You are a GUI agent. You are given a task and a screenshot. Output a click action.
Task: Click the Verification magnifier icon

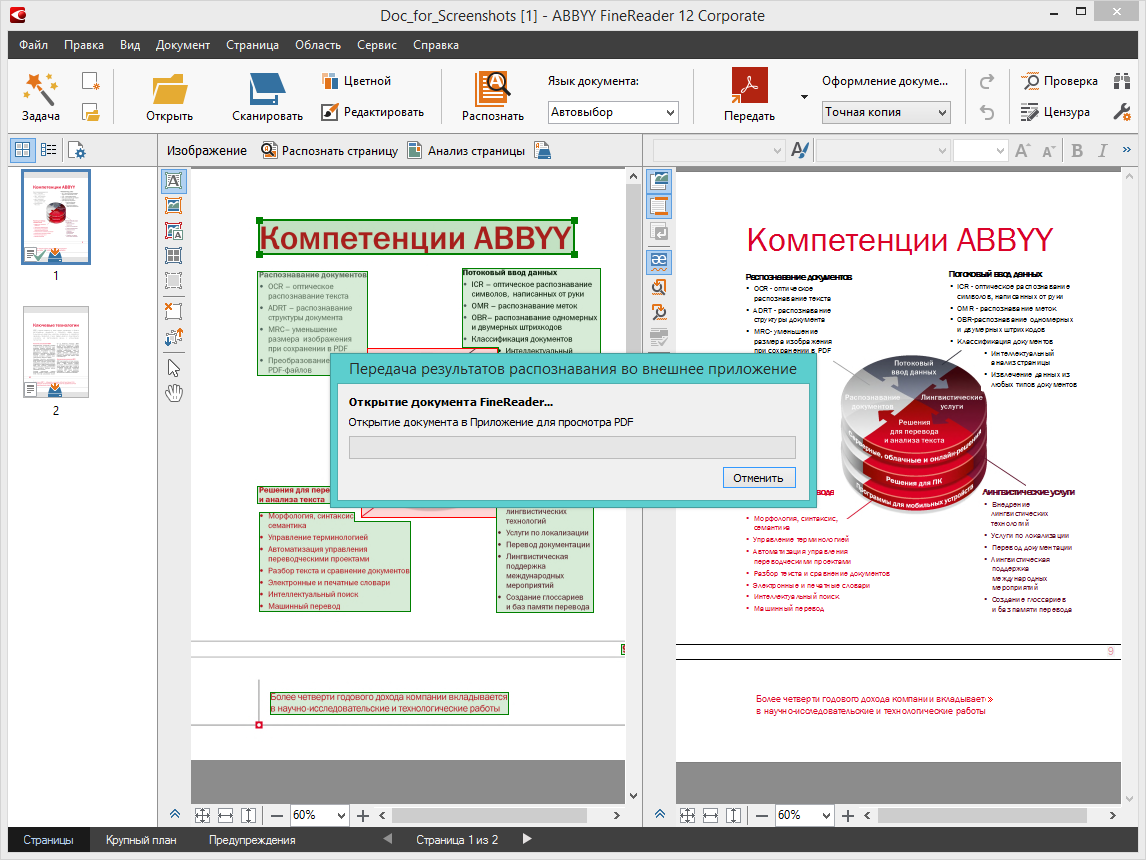(1031, 81)
